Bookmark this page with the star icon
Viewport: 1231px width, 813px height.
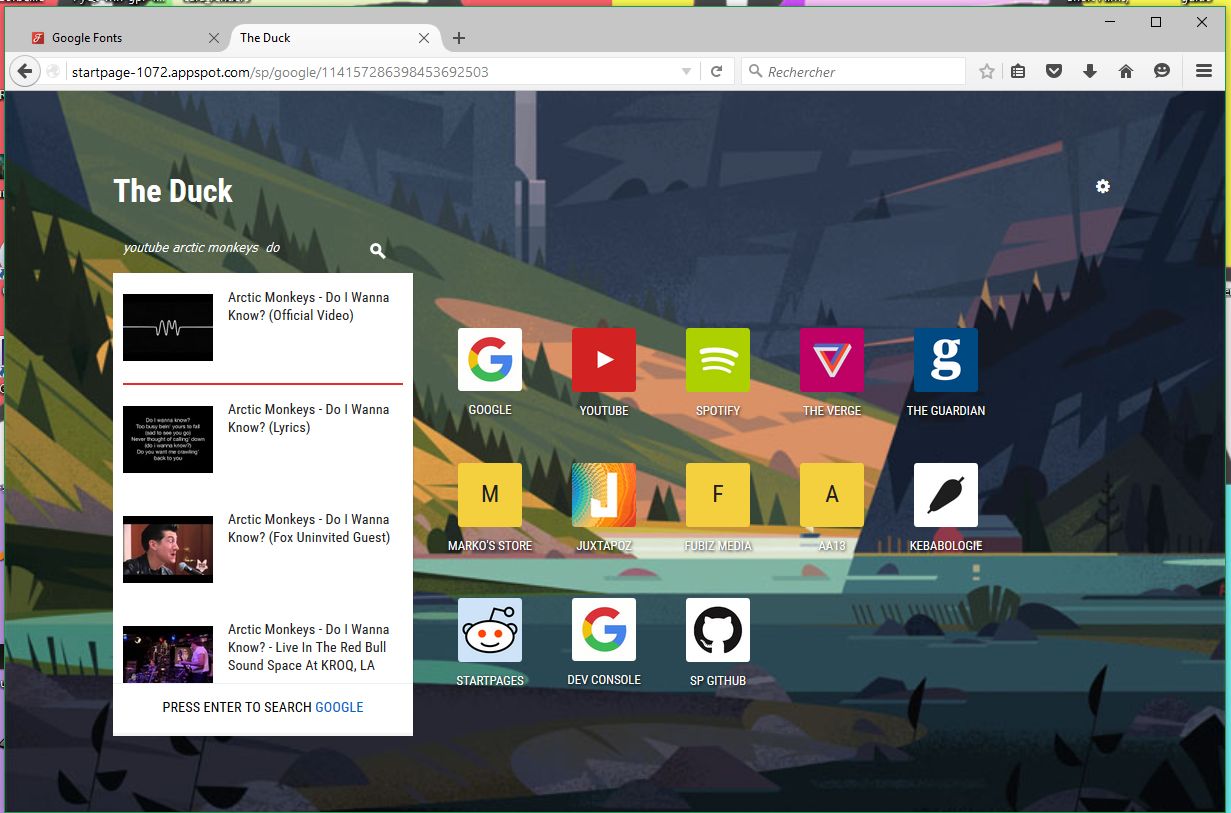(x=987, y=71)
